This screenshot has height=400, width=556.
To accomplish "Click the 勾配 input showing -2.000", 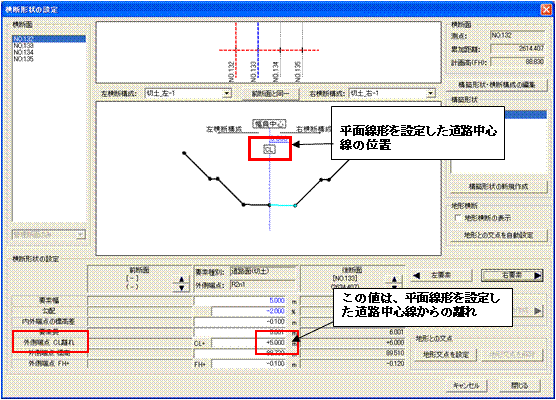I will point(249,311).
